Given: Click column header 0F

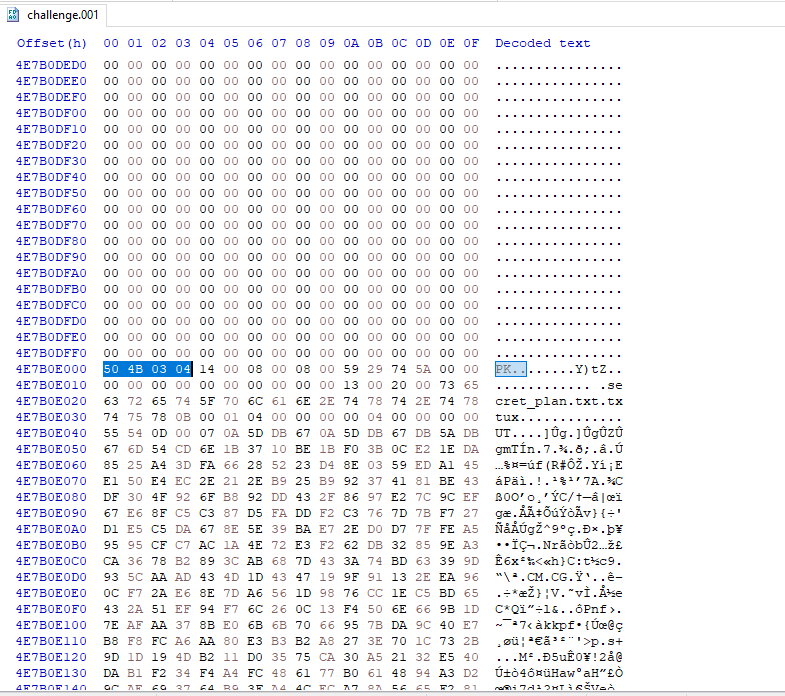Looking at the screenshot, I should click(471, 43).
